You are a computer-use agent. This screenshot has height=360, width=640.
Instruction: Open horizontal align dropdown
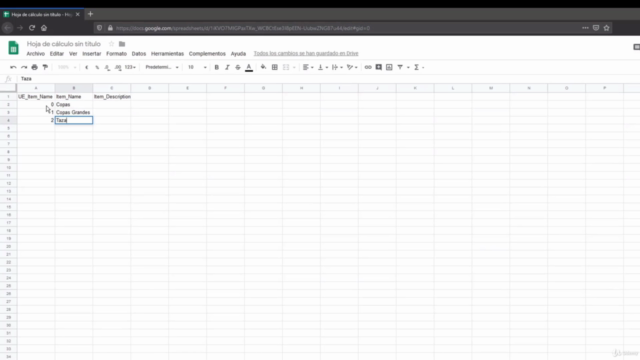click(x=308, y=67)
